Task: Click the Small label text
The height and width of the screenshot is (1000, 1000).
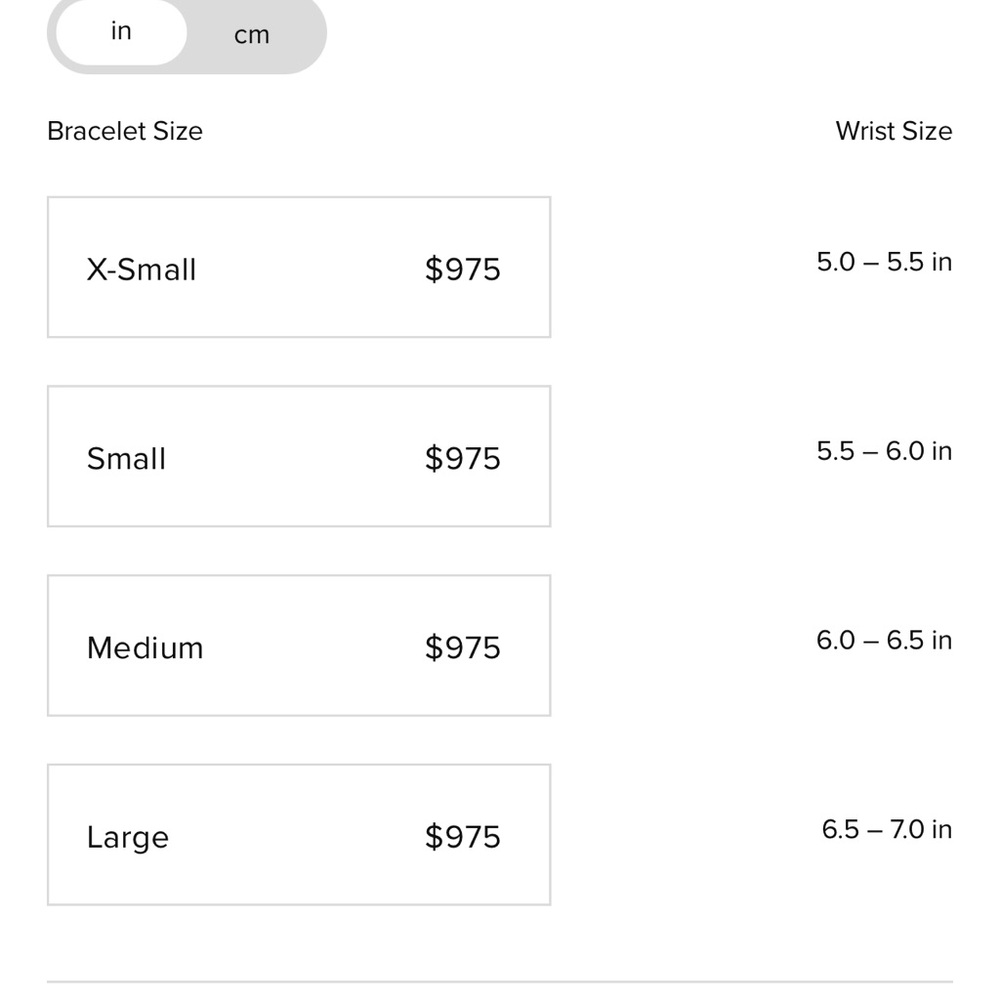Action: click(x=126, y=458)
